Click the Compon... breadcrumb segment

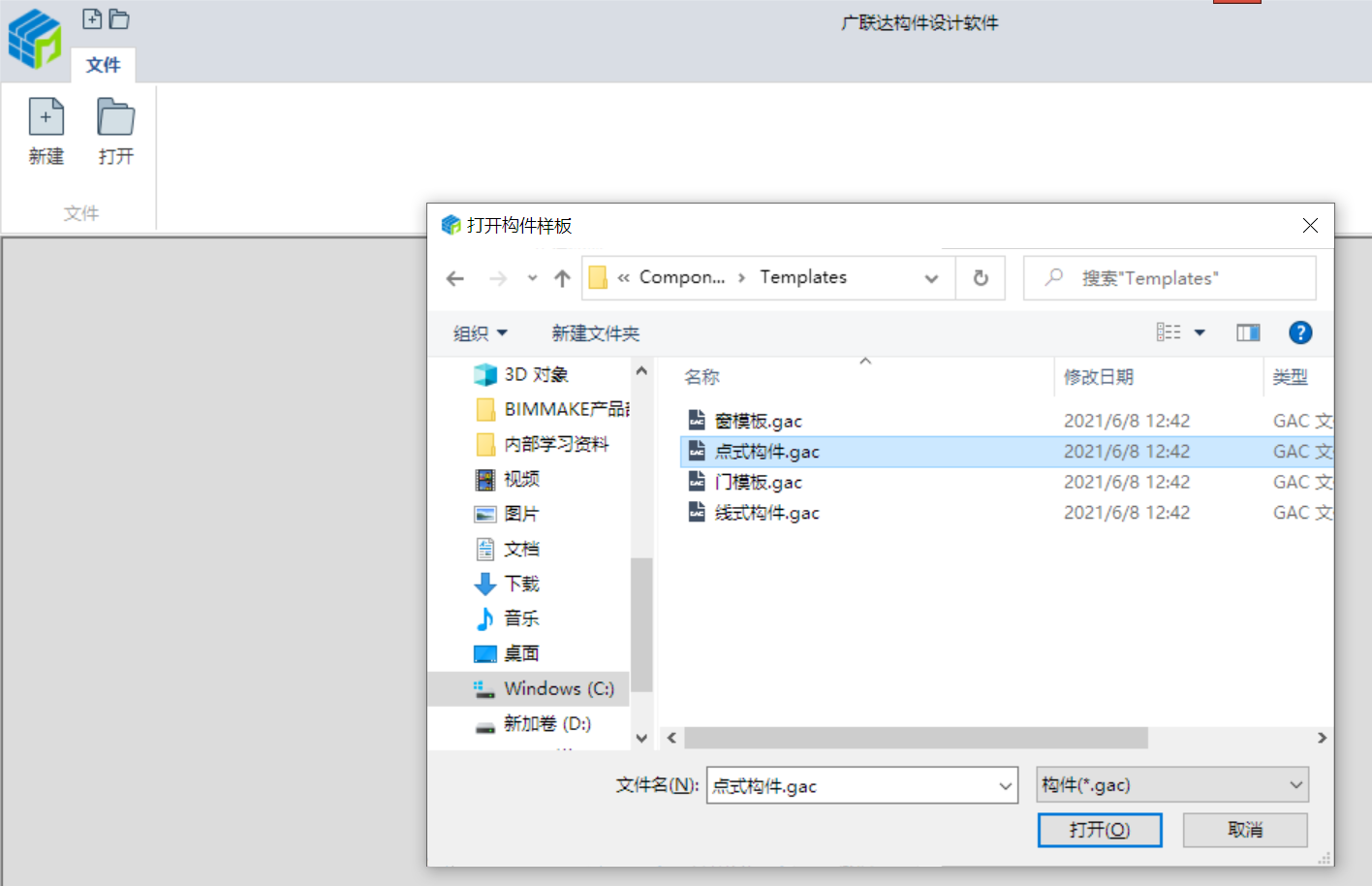[x=682, y=277]
